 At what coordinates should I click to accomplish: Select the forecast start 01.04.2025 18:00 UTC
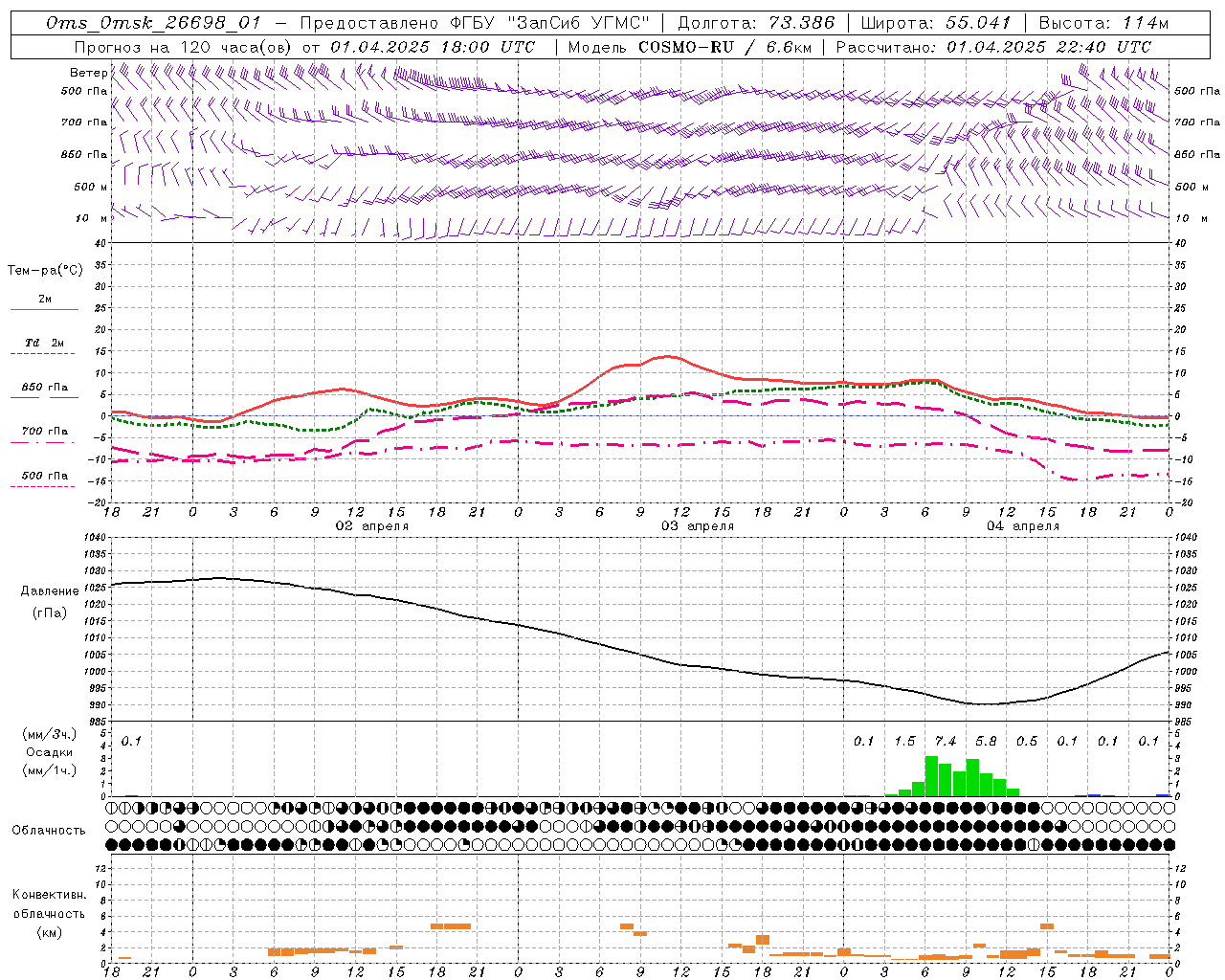point(433,47)
